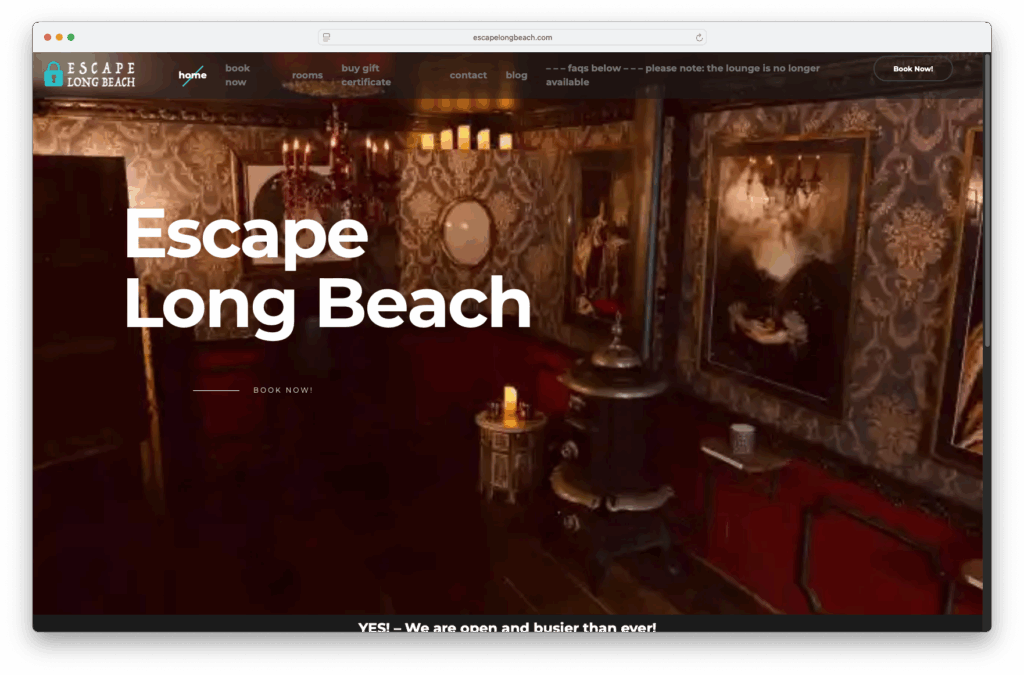Viewport: 1024px width, 675px height.
Task: Reload the page with the refresh icon
Action: (x=699, y=38)
